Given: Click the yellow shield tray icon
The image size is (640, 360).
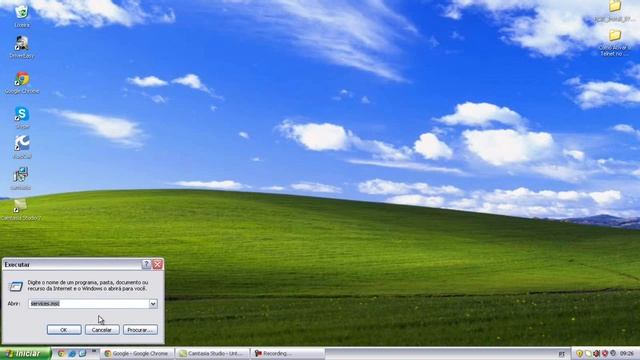Looking at the screenshot, I should point(580,353).
